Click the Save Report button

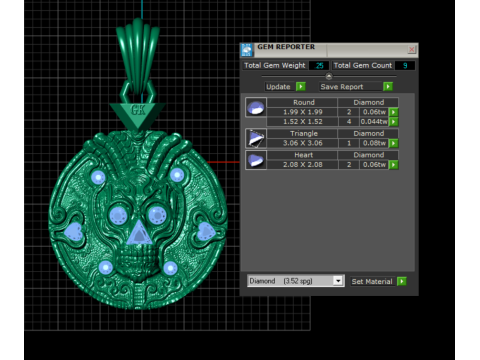[351, 87]
